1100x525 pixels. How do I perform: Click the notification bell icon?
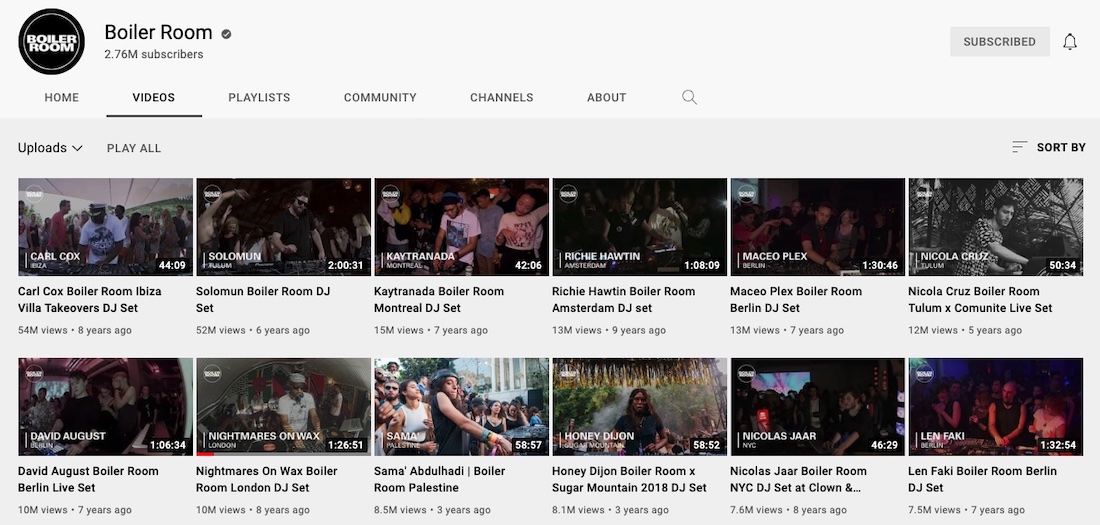pos(1070,42)
